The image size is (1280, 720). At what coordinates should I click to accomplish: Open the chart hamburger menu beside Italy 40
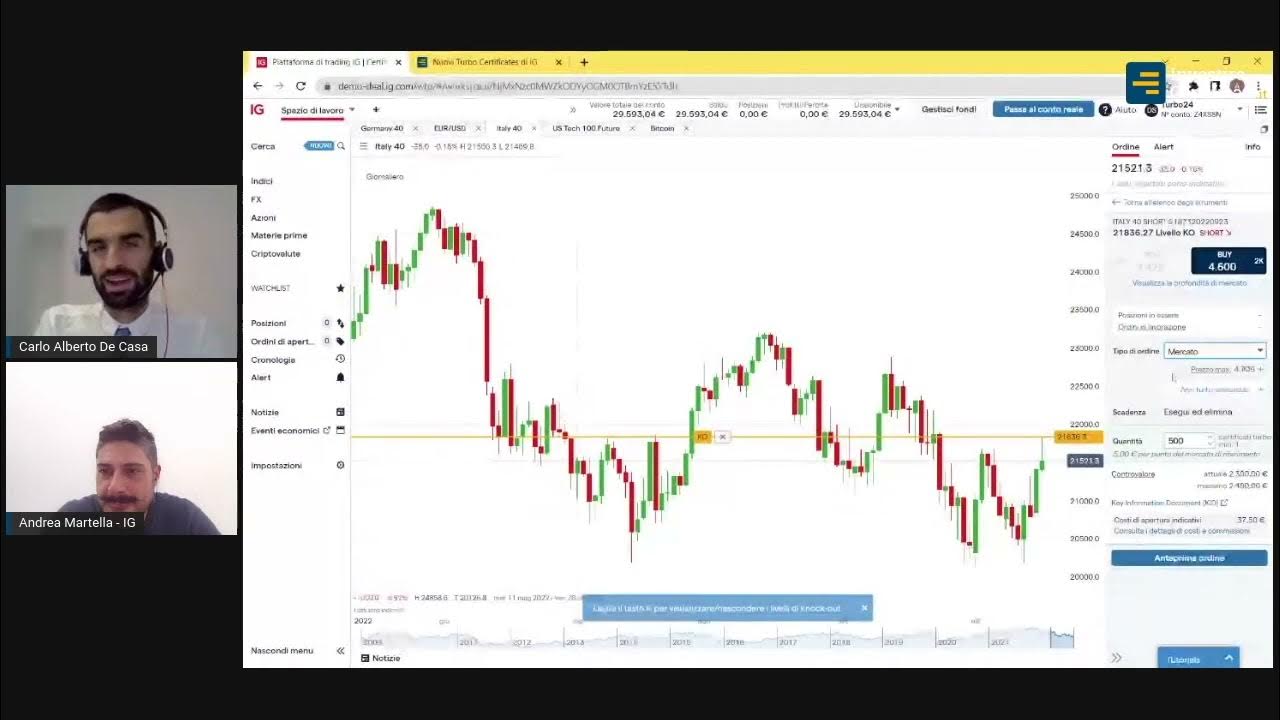click(x=363, y=146)
